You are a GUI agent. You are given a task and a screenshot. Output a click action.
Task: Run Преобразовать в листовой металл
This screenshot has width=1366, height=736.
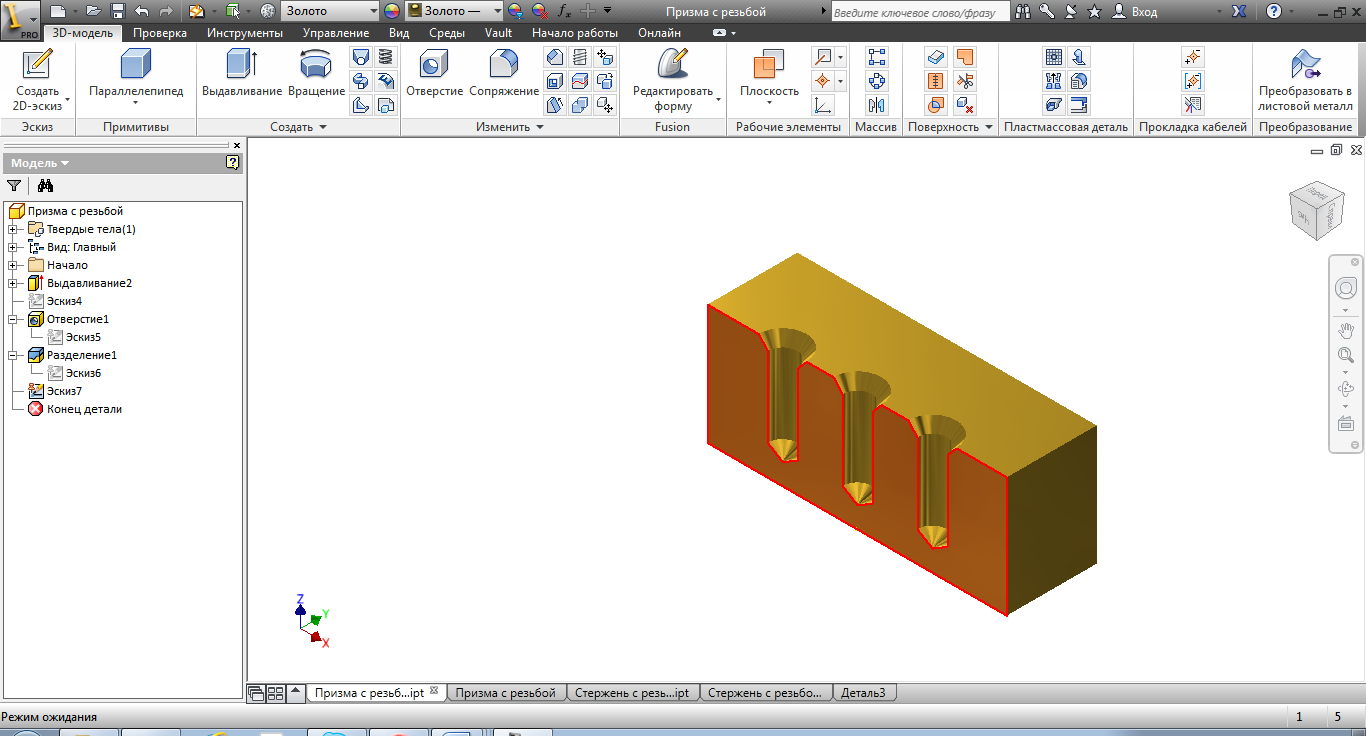[1305, 79]
